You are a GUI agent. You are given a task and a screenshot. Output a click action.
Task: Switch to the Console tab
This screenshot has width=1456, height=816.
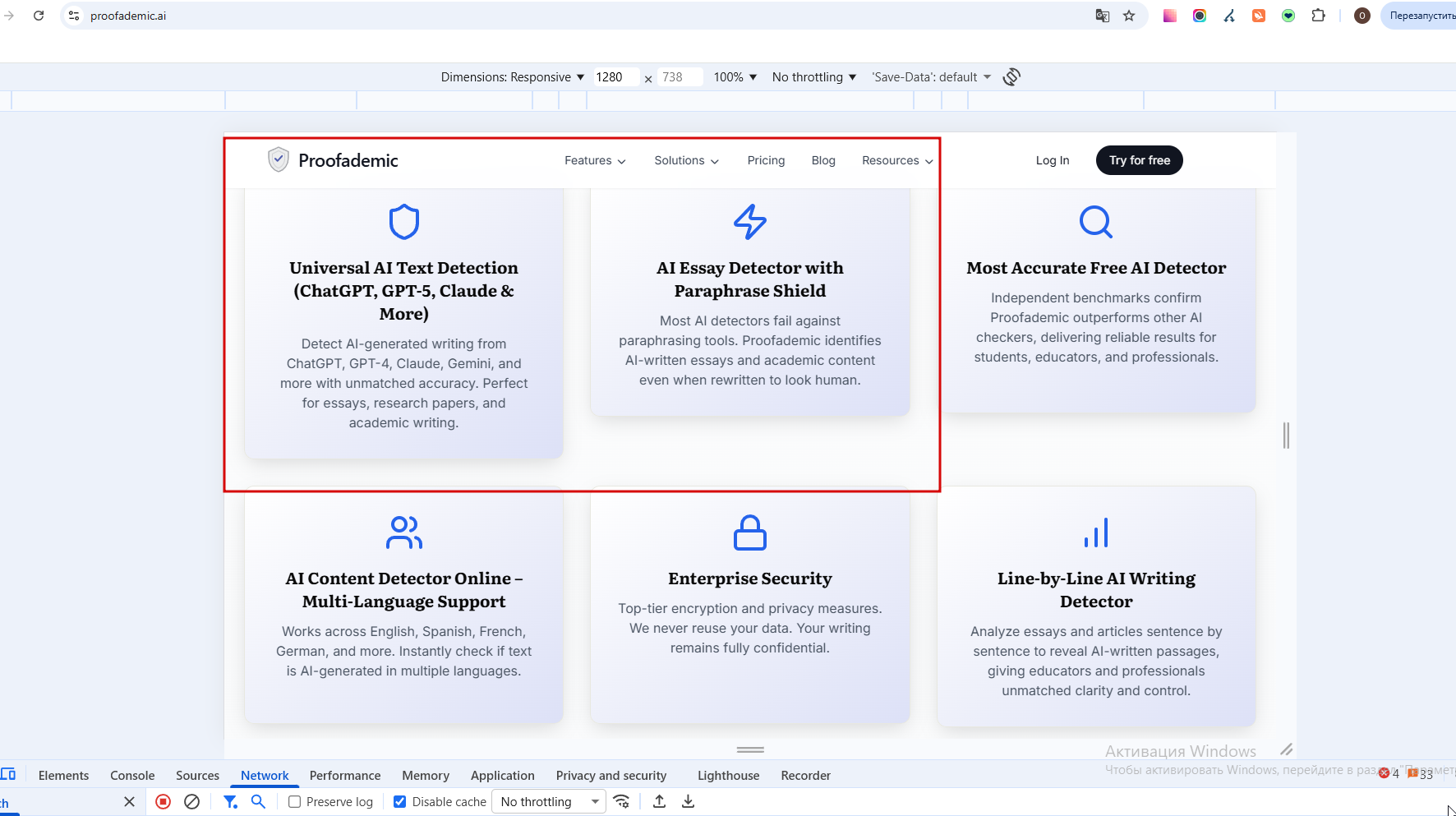[132, 775]
